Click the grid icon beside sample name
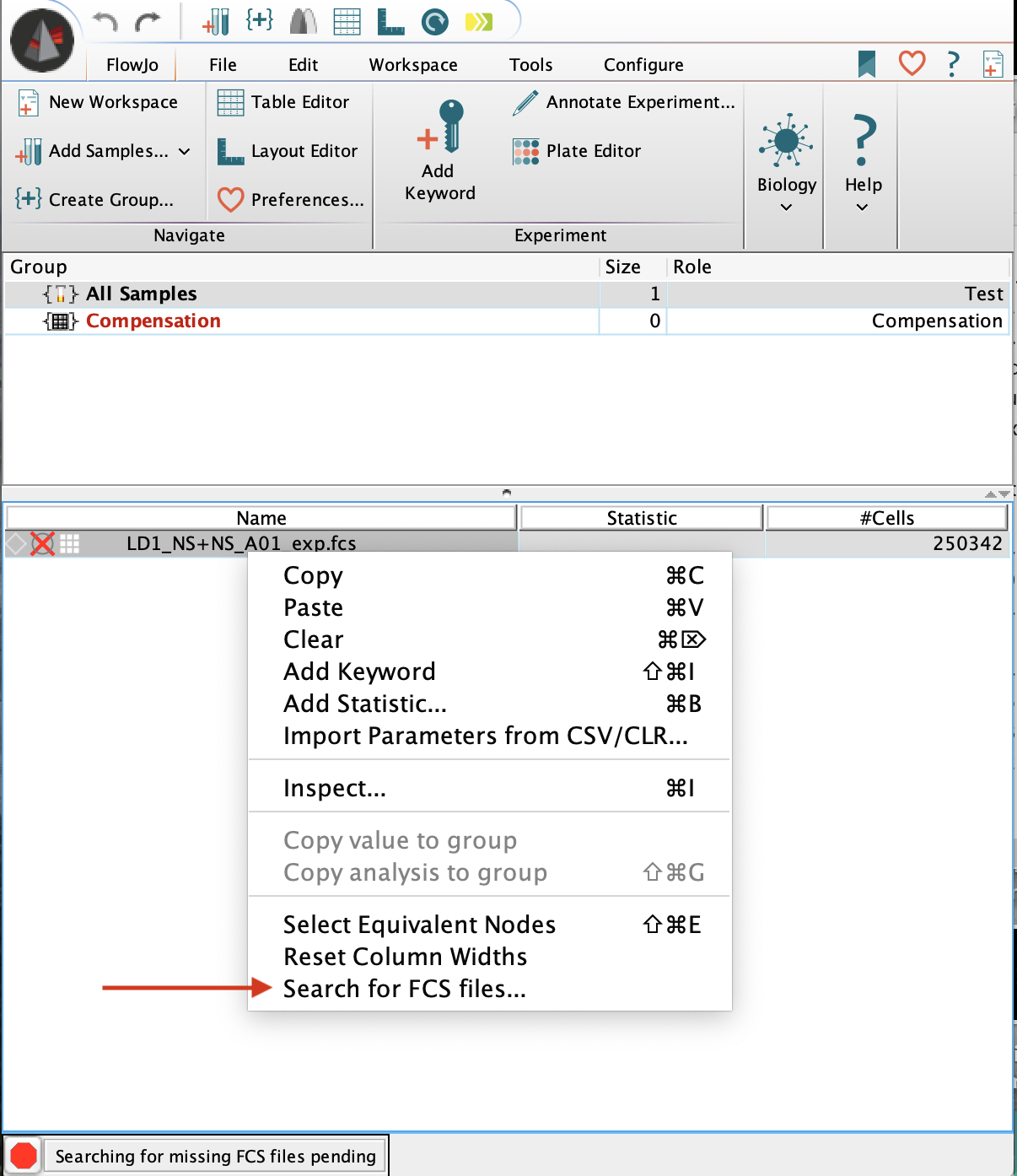Image resolution: width=1017 pixels, height=1176 pixels. coord(70,544)
